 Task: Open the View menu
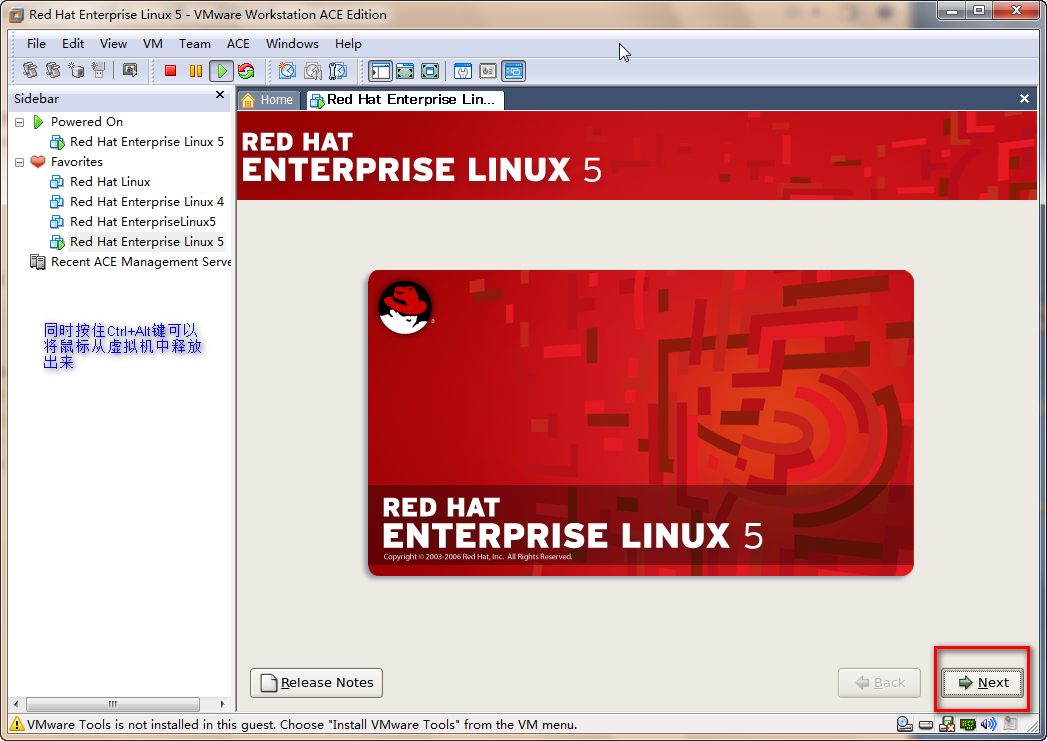[x=114, y=44]
